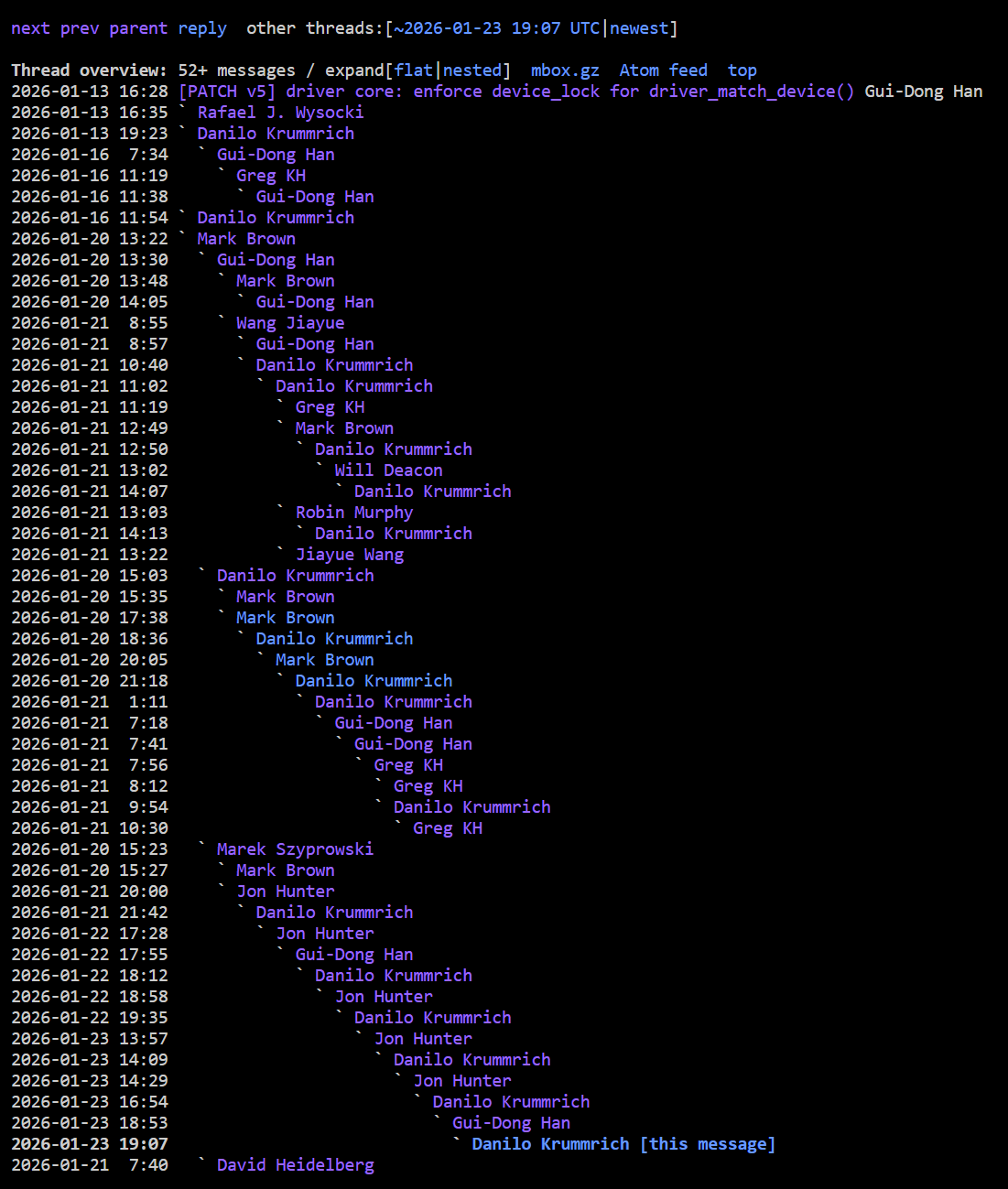
Task: Open other threads dated ~2026-01-23 19:07 UTC
Action: point(496,28)
